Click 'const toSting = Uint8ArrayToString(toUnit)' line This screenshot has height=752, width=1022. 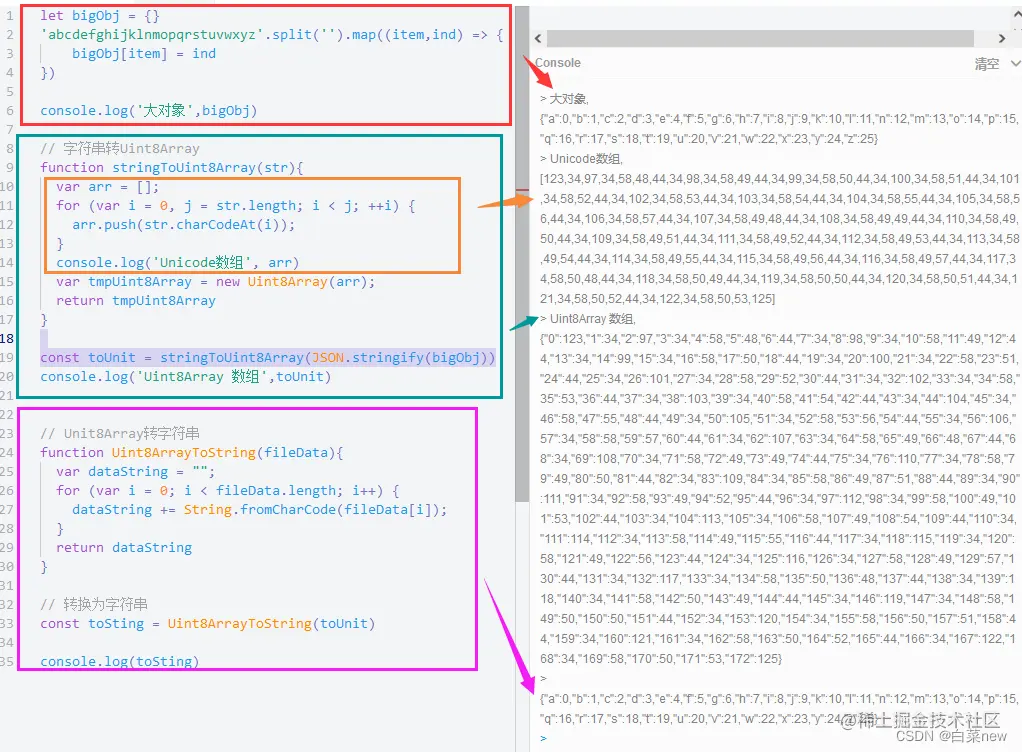[207, 624]
